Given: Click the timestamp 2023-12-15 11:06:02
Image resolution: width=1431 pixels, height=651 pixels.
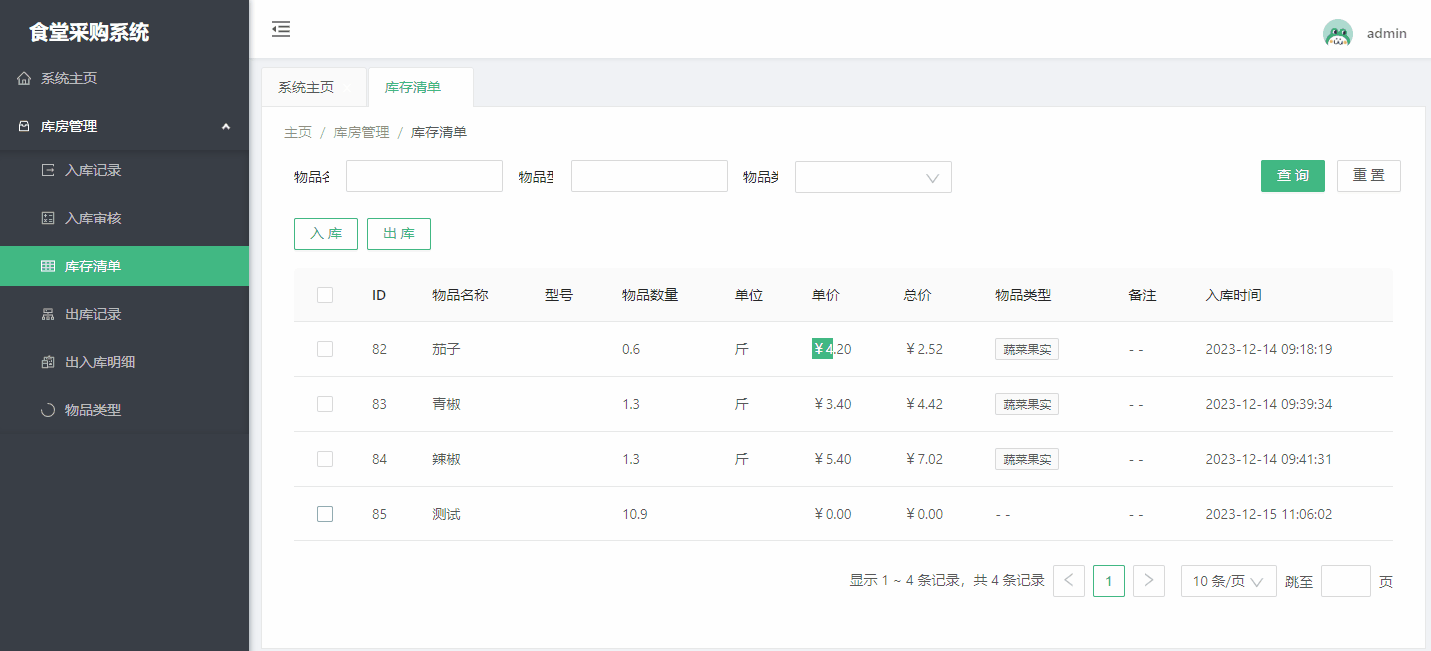Looking at the screenshot, I should click(1269, 514).
